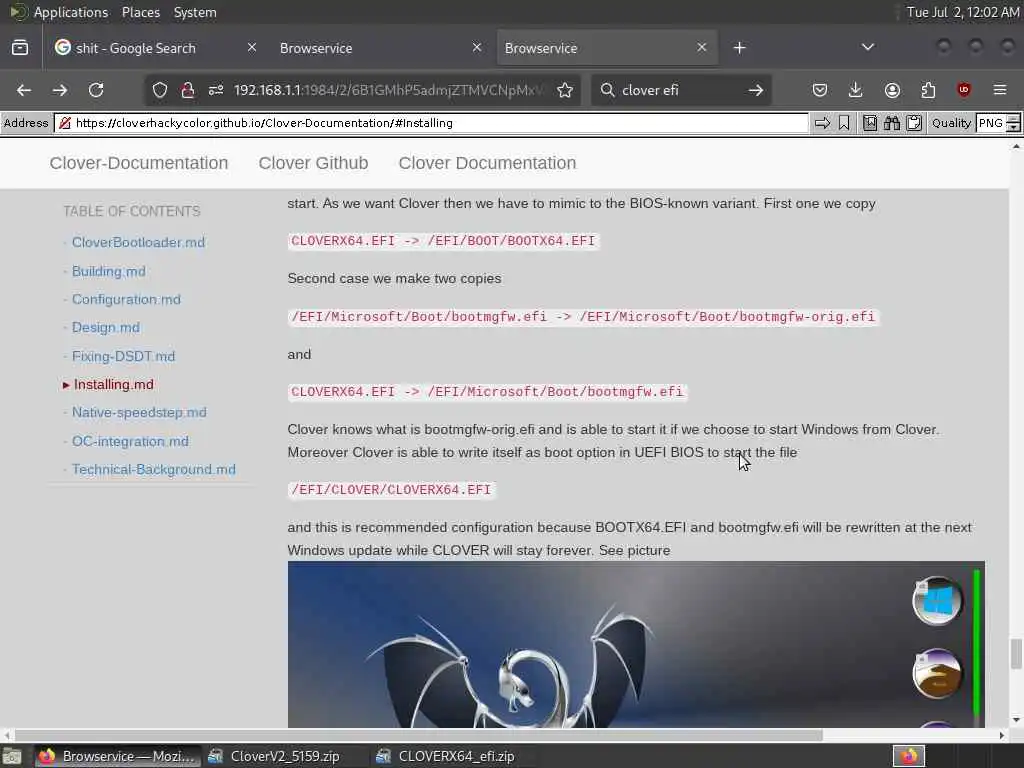
Task: Open Design.md in contents
Action: tap(106, 327)
